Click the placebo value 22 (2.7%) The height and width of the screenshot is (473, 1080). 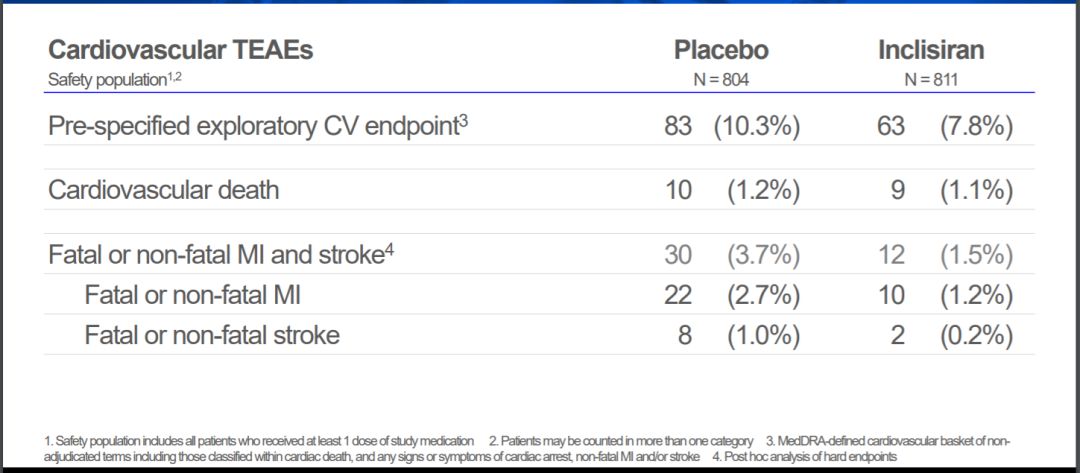pyautogui.click(x=733, y=295)
